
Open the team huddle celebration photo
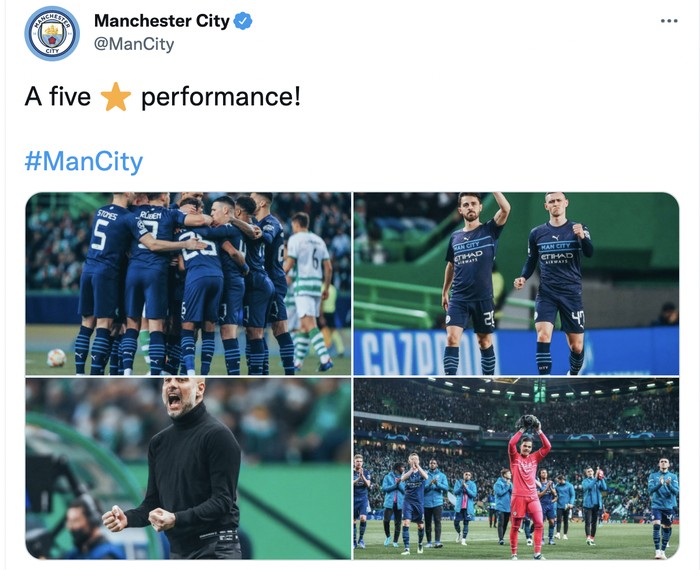coord(188,284)
